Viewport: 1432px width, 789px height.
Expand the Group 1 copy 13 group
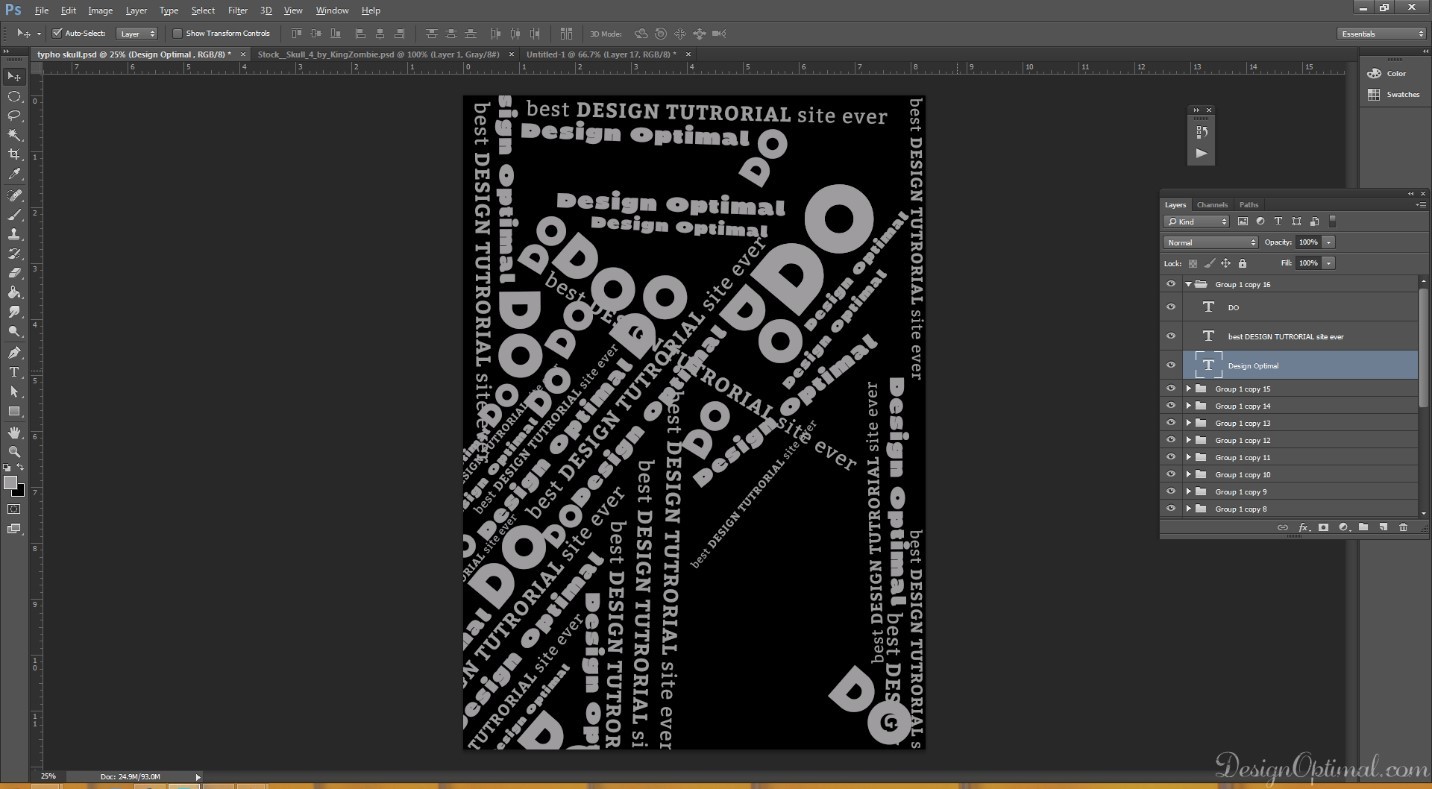point(1188,423)
